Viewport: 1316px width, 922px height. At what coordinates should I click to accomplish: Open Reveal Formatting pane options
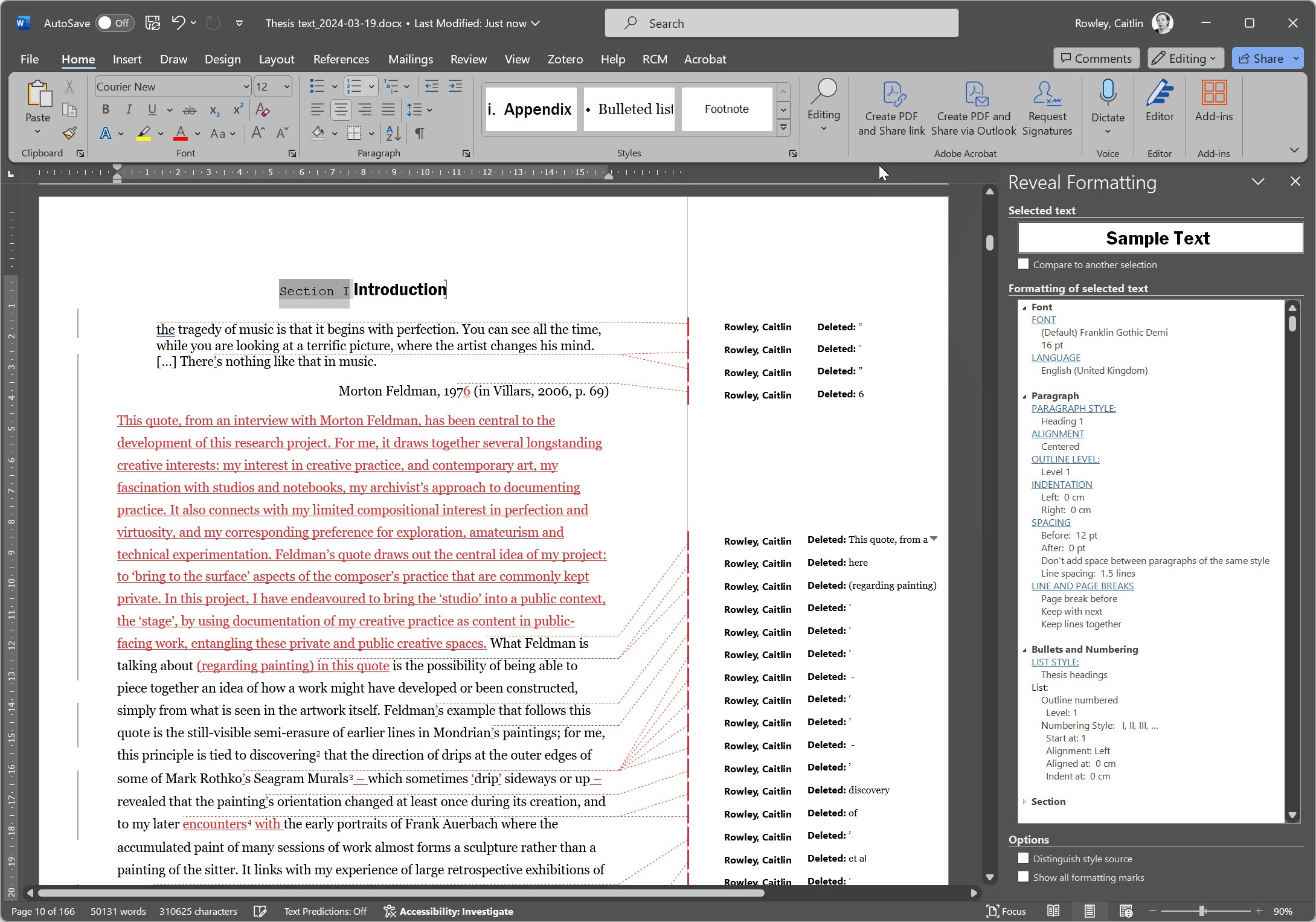1258,182
